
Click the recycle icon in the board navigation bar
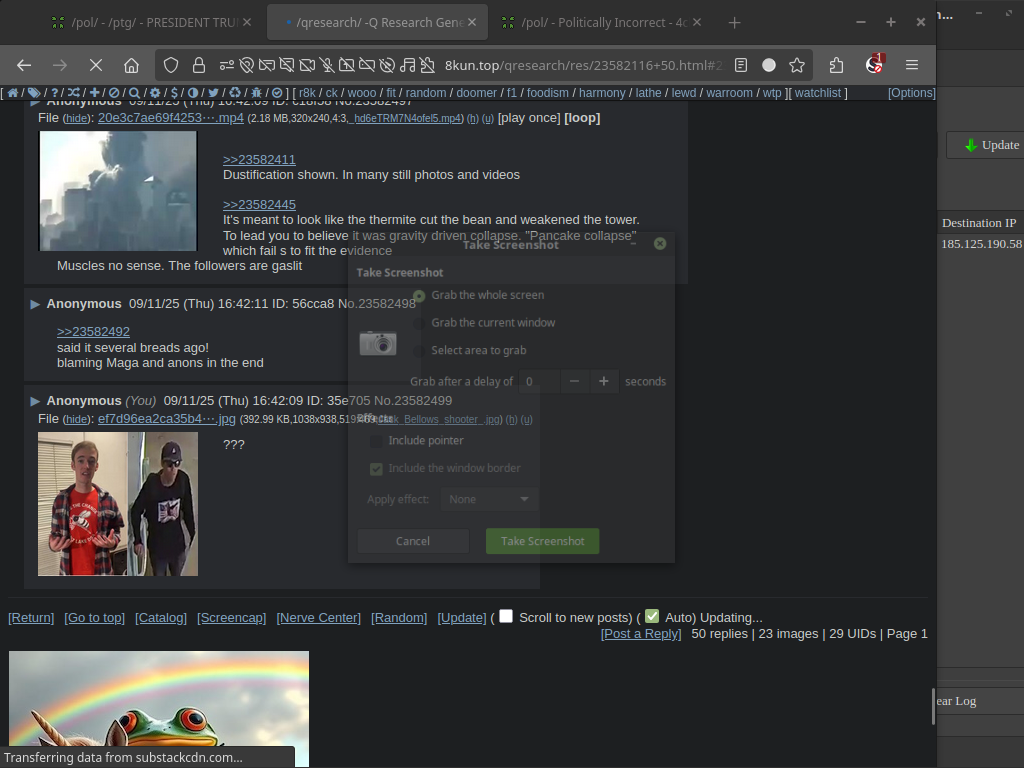[235, 93]
